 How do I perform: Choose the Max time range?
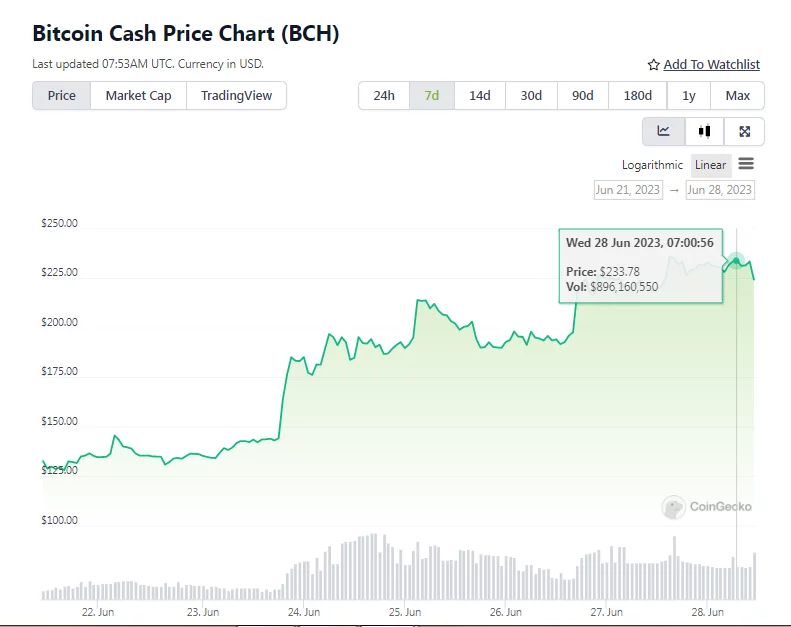coord(738,96)
